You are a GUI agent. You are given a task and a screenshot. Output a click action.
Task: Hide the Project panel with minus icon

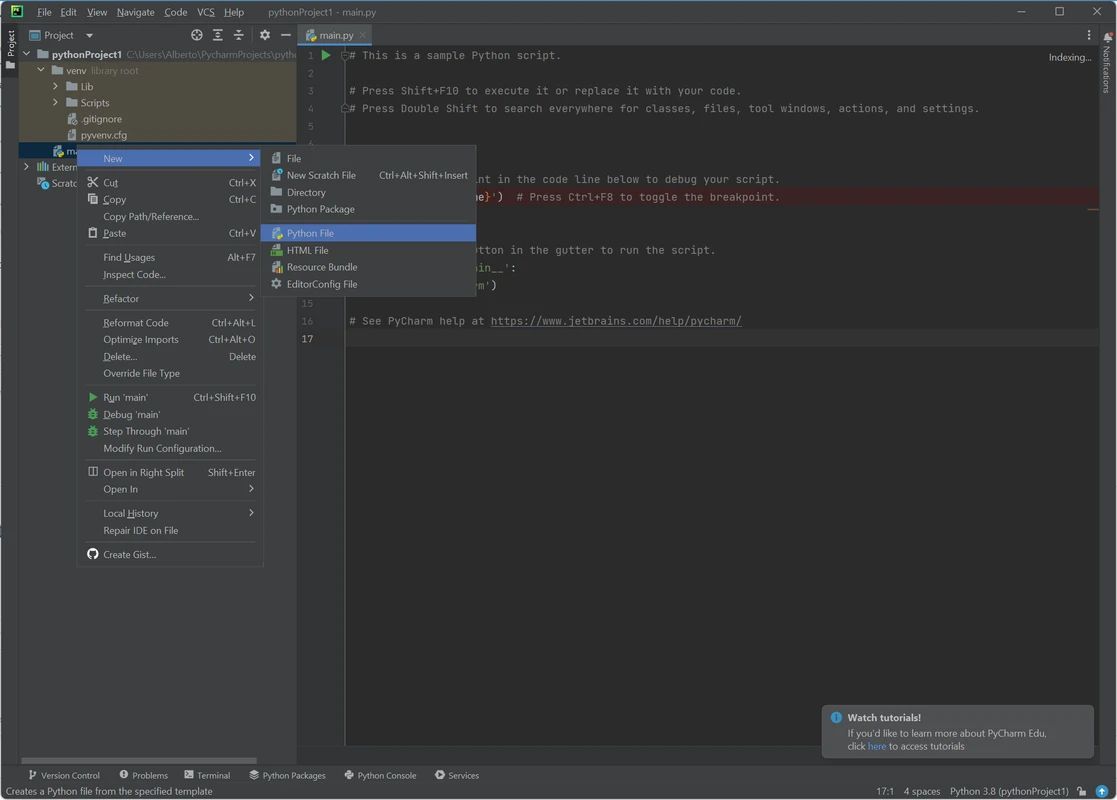pyautogui.click(x=286, y=35)
